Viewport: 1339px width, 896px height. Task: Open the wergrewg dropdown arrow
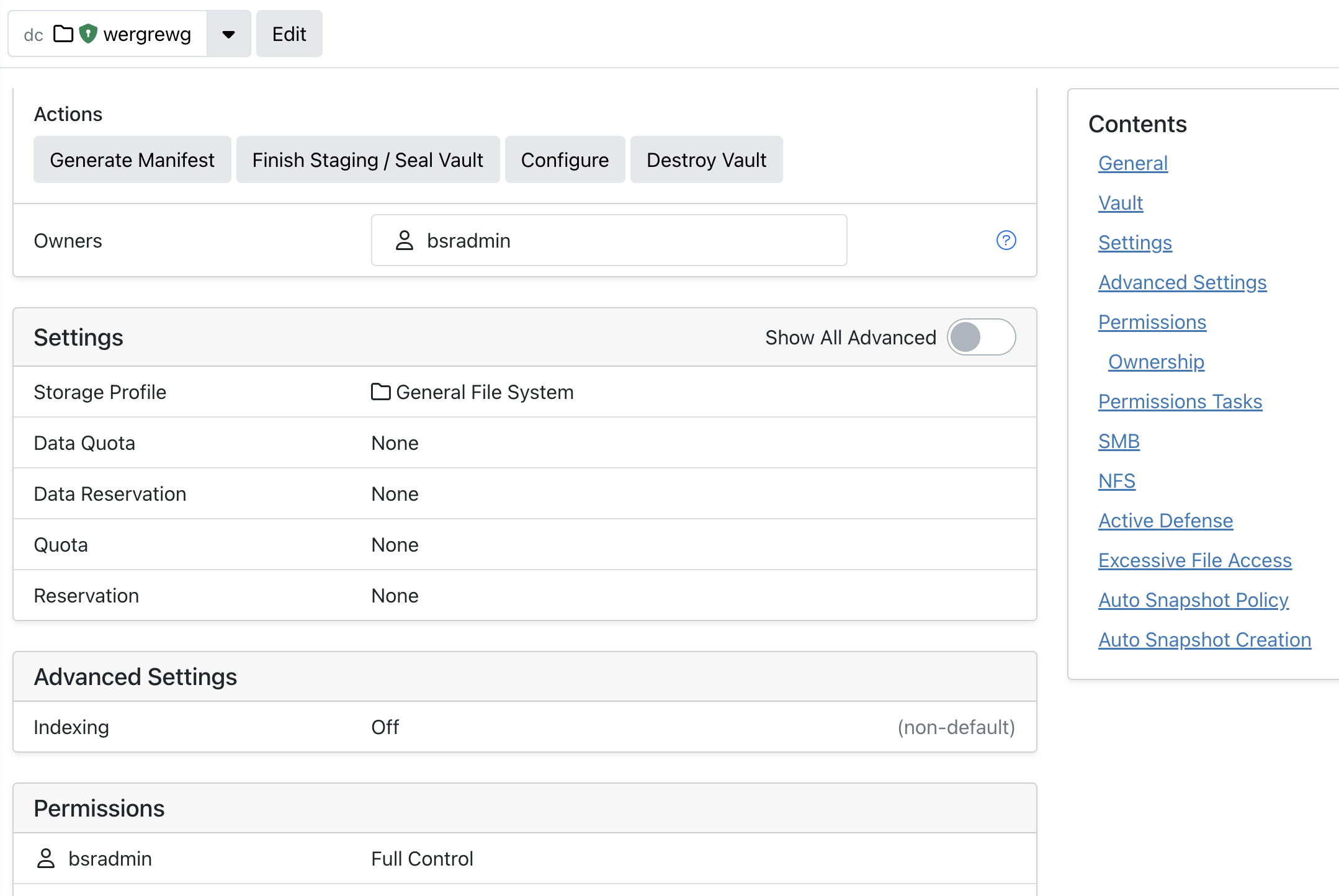228,34
